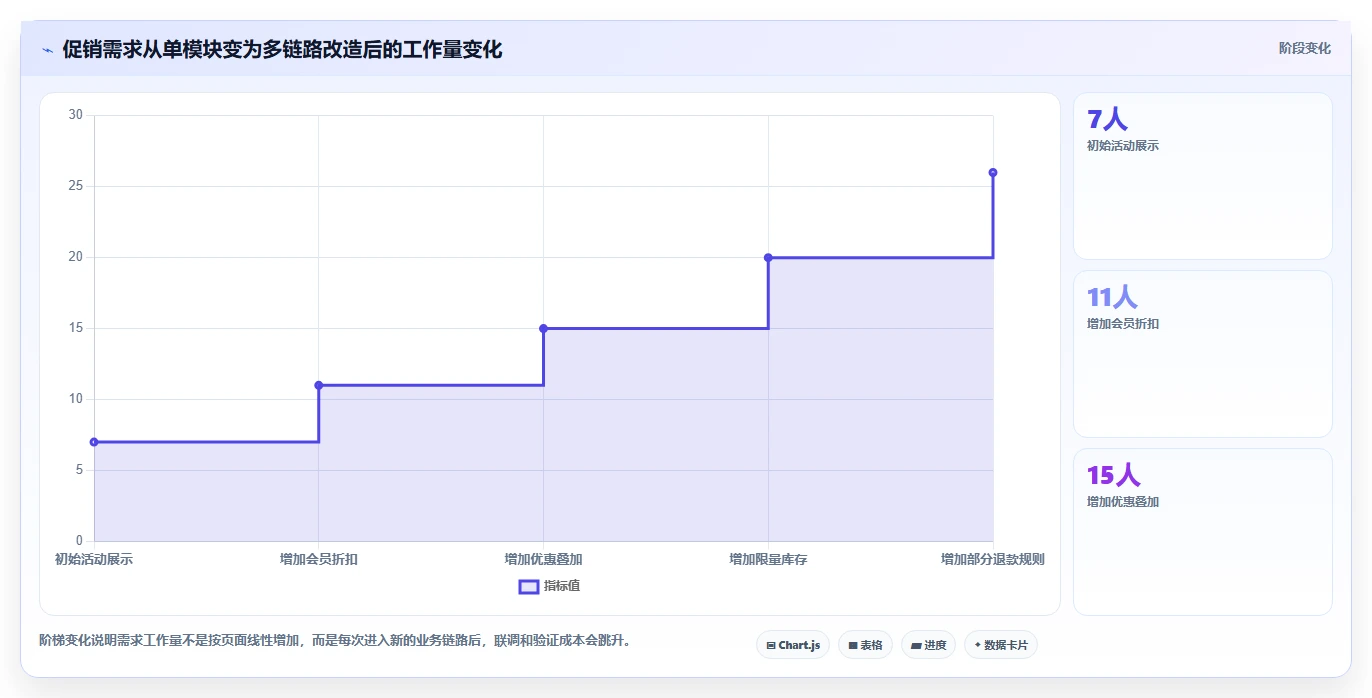1372x698 pixels.
Task: Click the y-axis label 25
Action: 76,186
